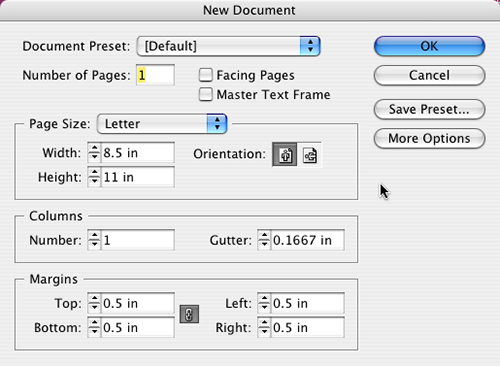Click the Cancel button
The width and height of the screenshot is (500, 366).
[x=429, y=75]
